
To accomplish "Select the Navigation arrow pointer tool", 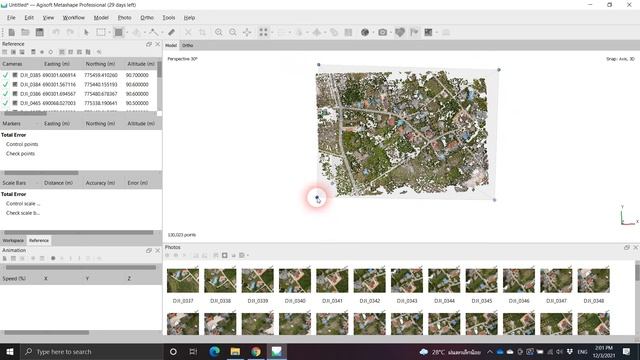I will click(x=86, y=32).
